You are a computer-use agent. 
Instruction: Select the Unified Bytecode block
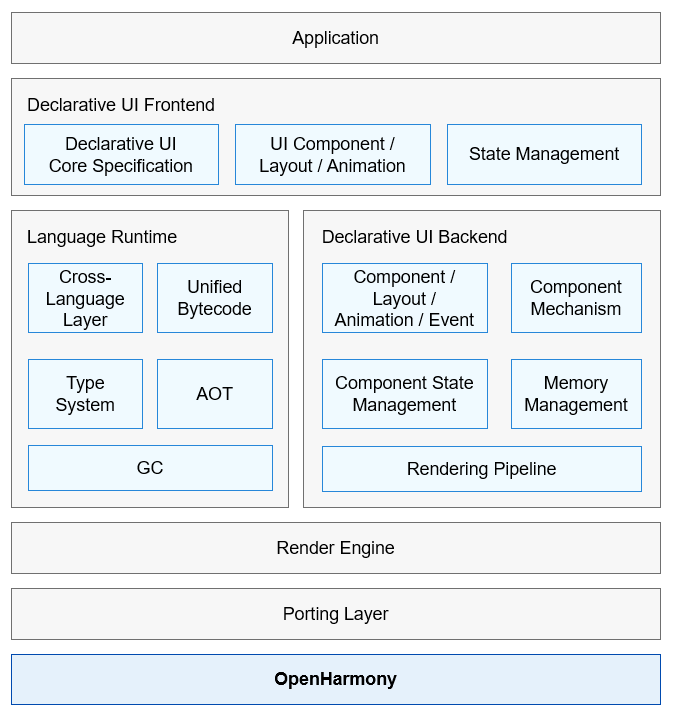tap(215, 298)
